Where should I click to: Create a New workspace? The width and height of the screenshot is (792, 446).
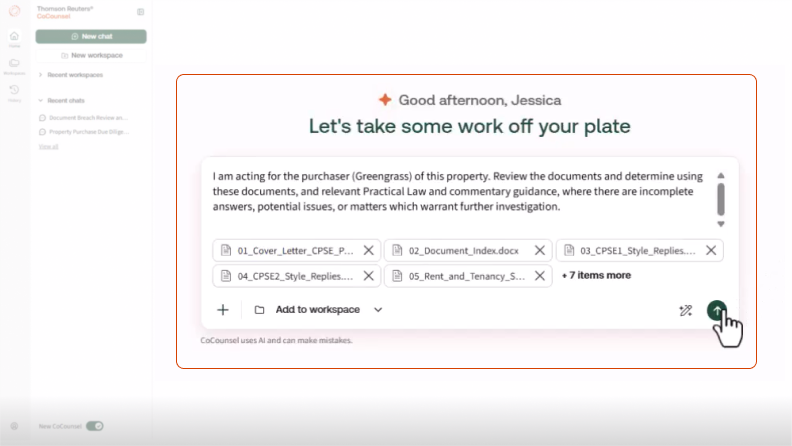pos(91,55)
